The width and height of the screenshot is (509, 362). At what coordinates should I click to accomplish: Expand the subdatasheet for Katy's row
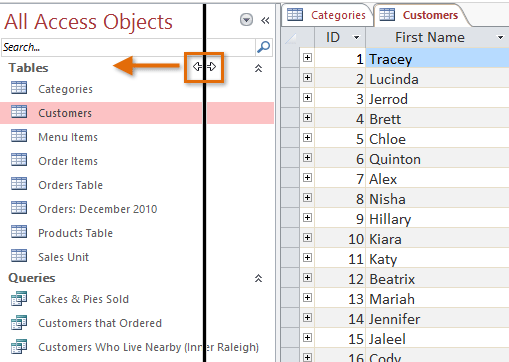pyautogui.click(x=307, y=258)
